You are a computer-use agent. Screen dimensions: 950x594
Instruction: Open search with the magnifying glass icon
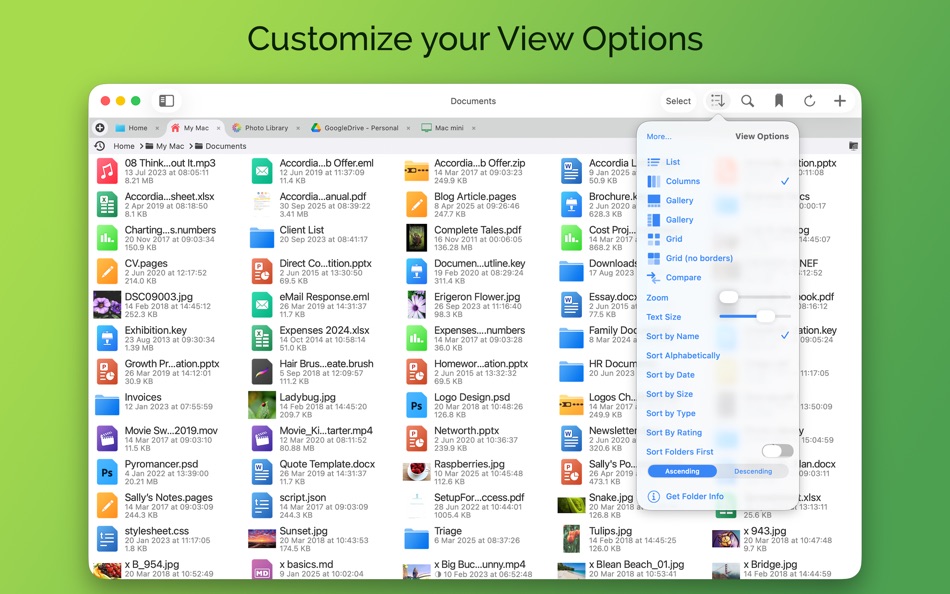click(x=746, y=100)
